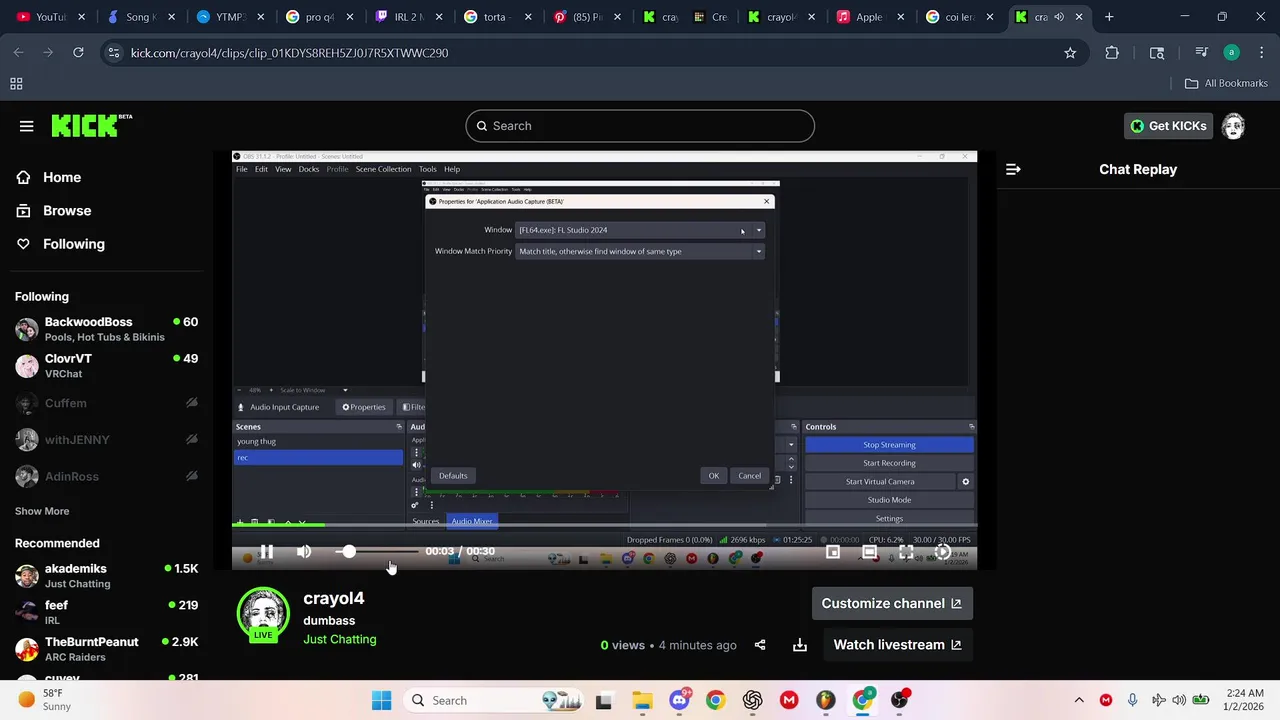1280x720 pixels.
Task: Open the Kick hamburger sidebar menu
Action: [x=26, y=126]
